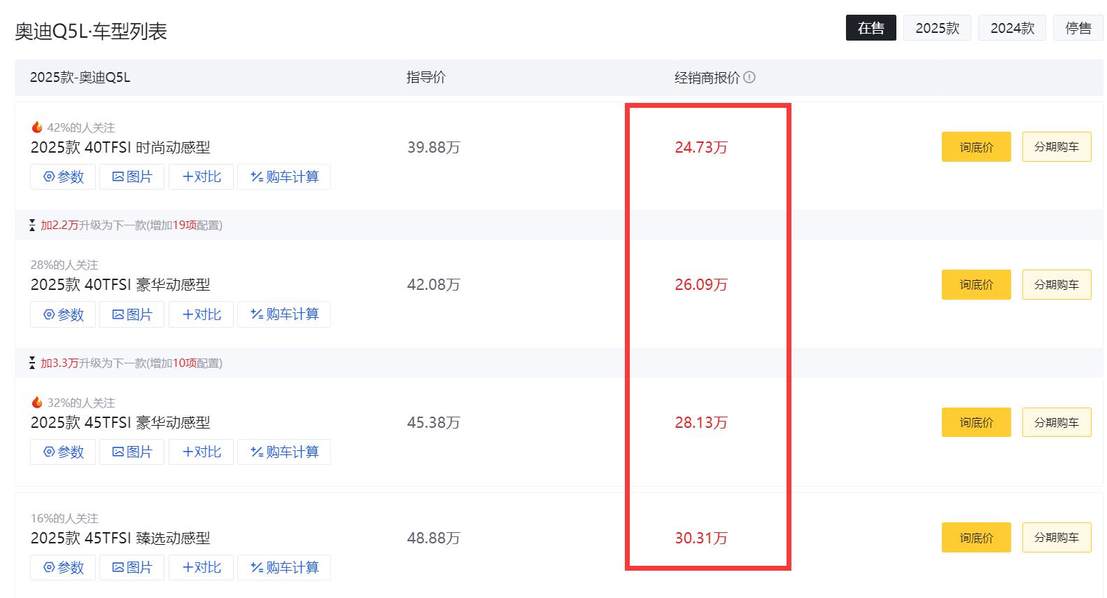1107x598 pixels.
Task: Open 购车计算 for 45TFSI 臻选动感型
Action: (284, 567)
